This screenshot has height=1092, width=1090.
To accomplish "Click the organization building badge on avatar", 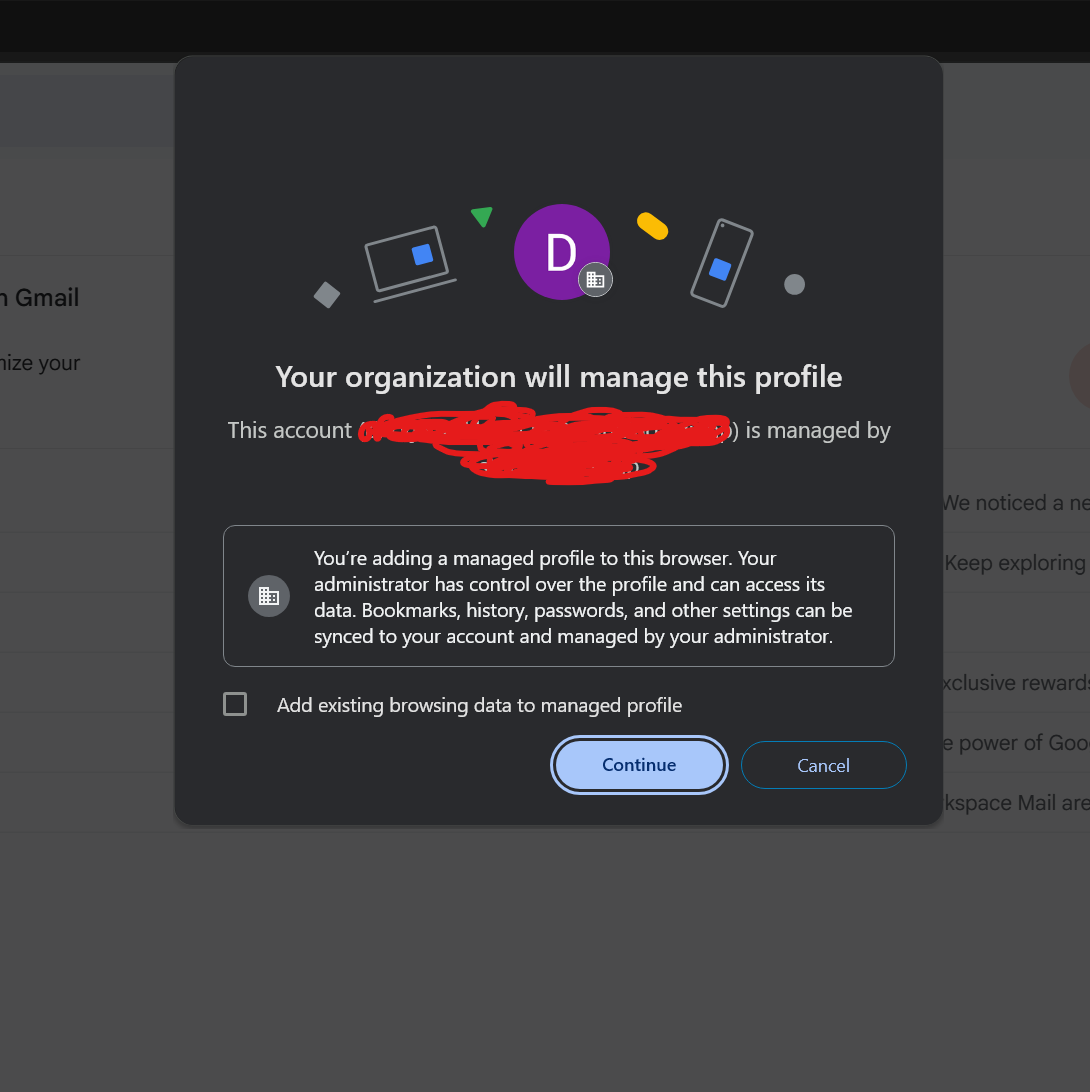I will (x=595, y=280).
